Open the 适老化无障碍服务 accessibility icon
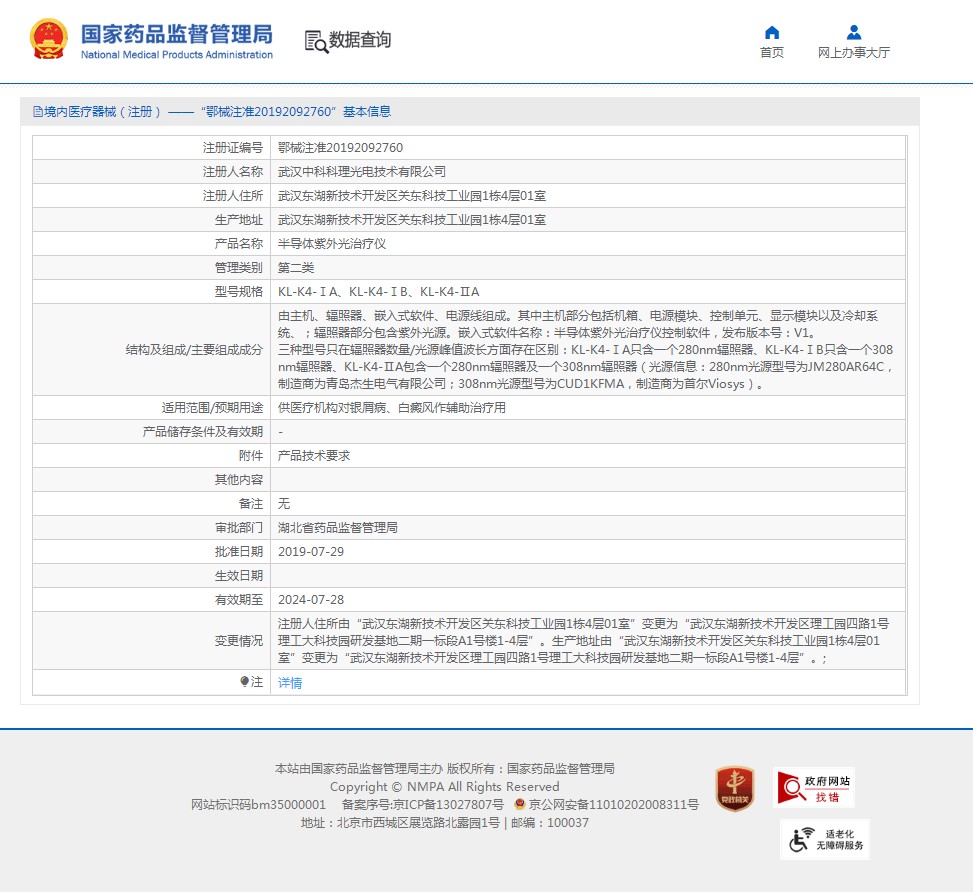 [x=825, y=839]
